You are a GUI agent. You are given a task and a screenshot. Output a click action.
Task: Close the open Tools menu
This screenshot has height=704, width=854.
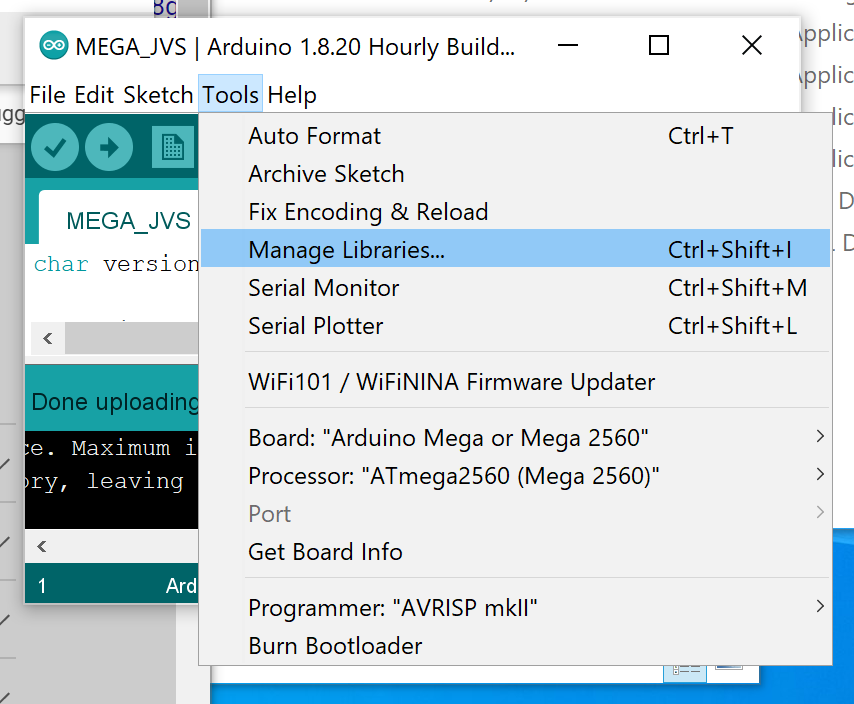pyautogui.click(x=230, y=95)
